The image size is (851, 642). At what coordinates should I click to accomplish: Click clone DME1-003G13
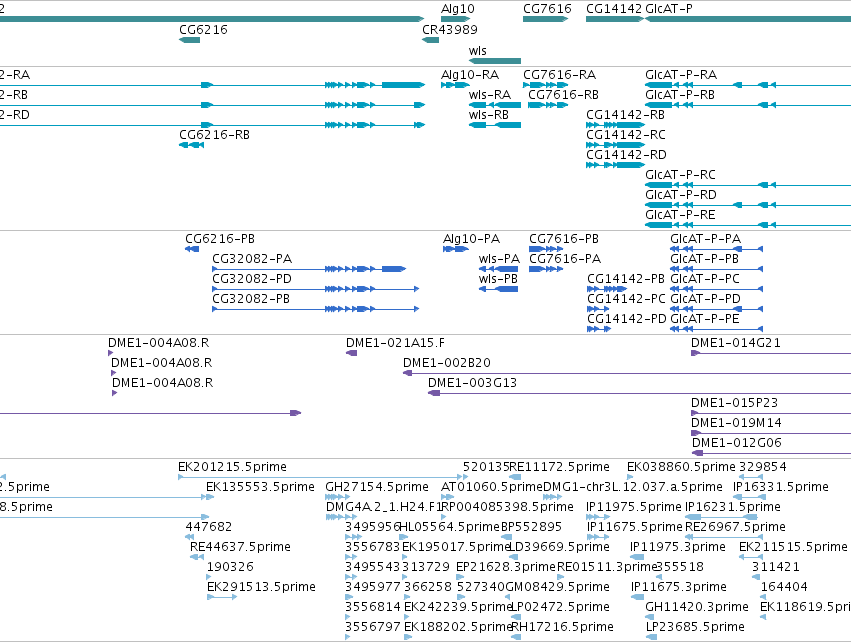click(x=472, y=383)
